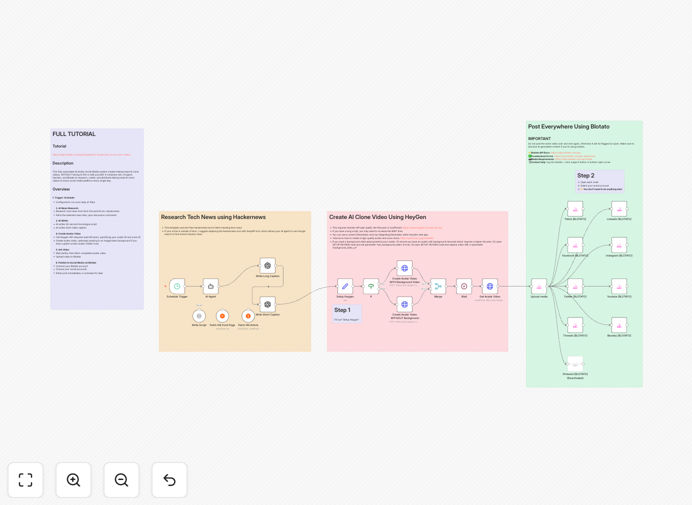Zoom out of the workflow canvas
692x505 pixels.
(x=121, y=480)
